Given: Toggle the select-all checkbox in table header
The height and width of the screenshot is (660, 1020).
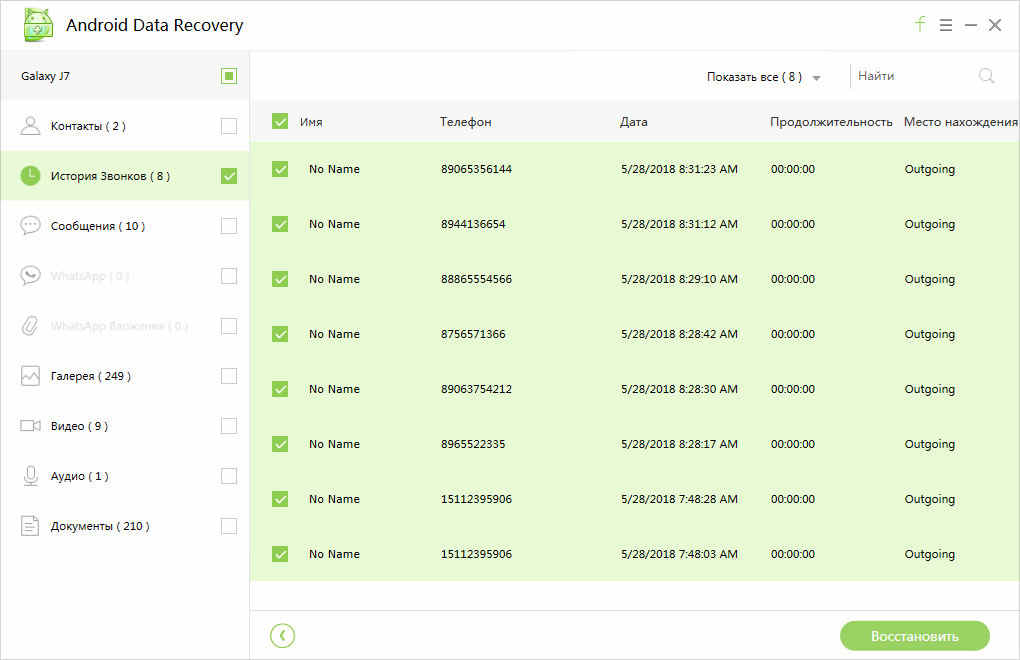Looking at the screenshot, I should 280,122.
